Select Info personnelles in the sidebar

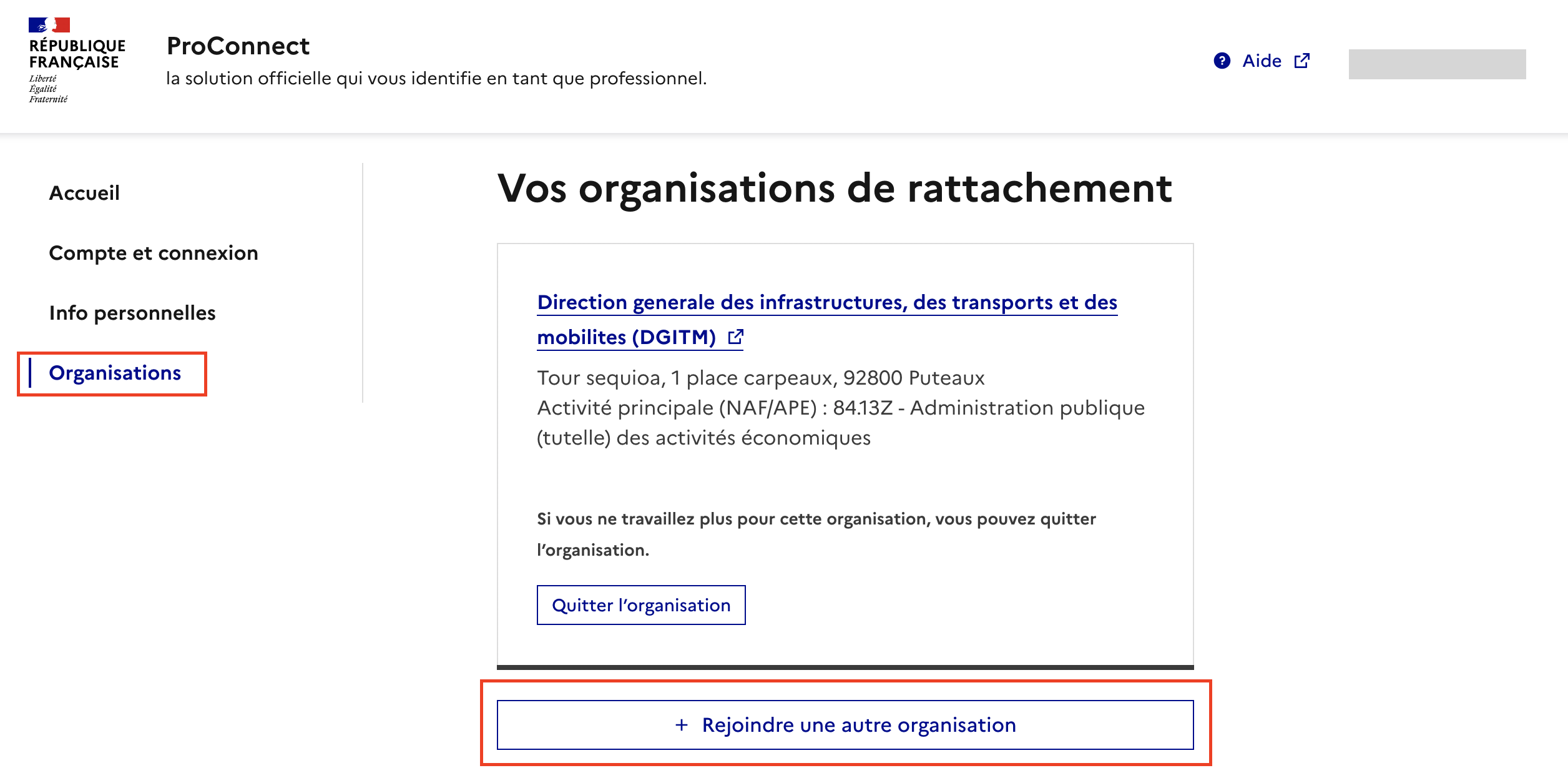click(x=132, y=313)
